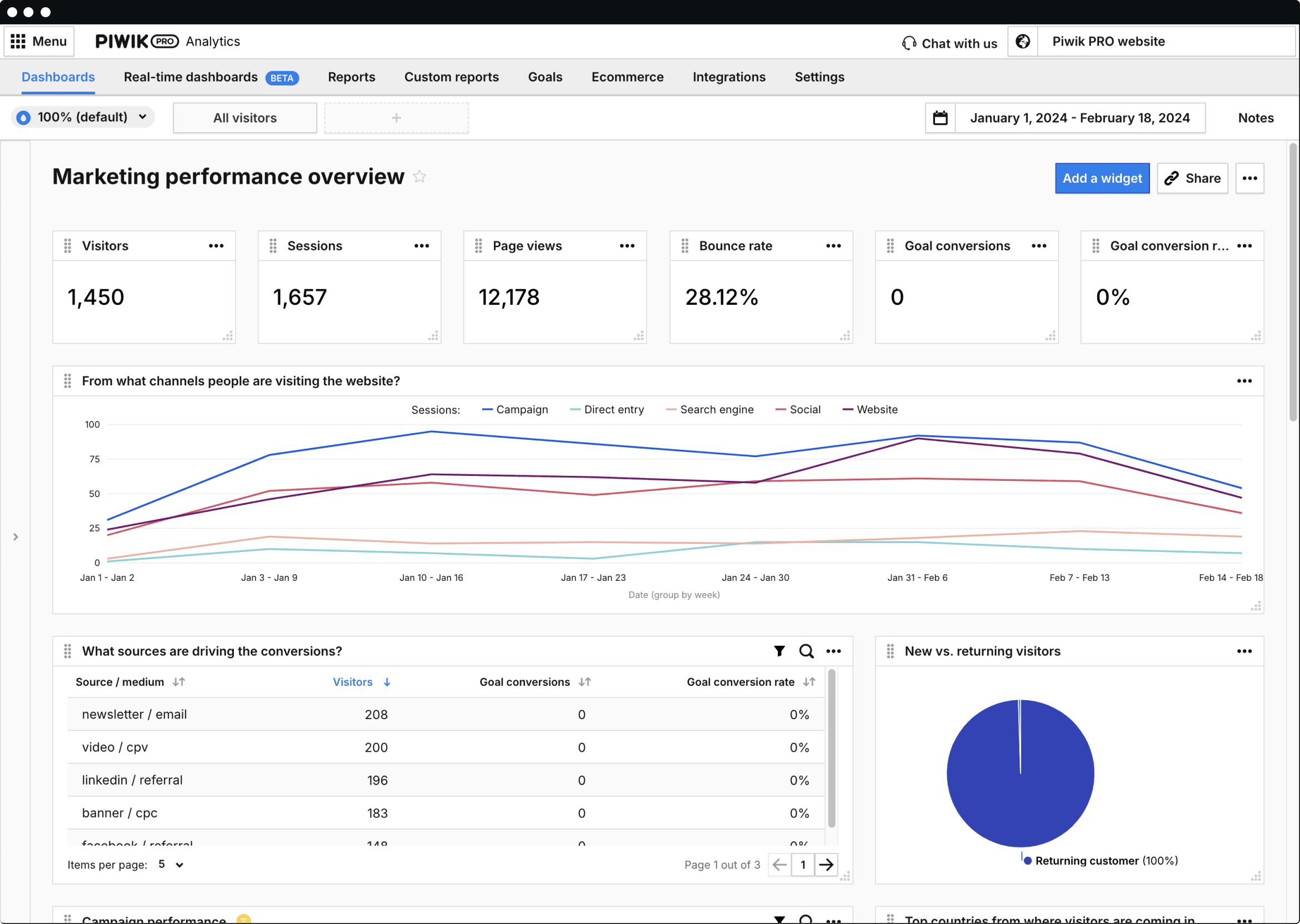This screenshot has height=924, width=1300.
Task: Open dashboard options three-dot button
Action: click(x=1249, y=178)
